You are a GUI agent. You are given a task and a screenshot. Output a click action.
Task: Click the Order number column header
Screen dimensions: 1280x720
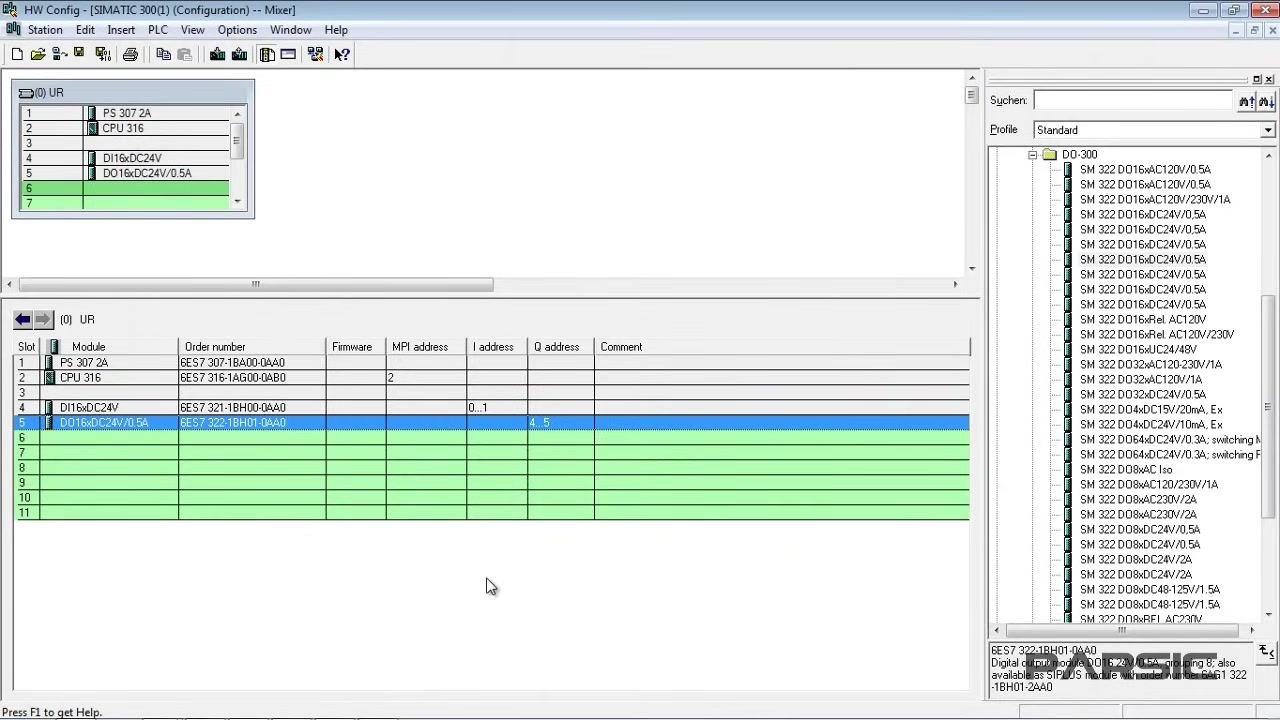point(252,347)
